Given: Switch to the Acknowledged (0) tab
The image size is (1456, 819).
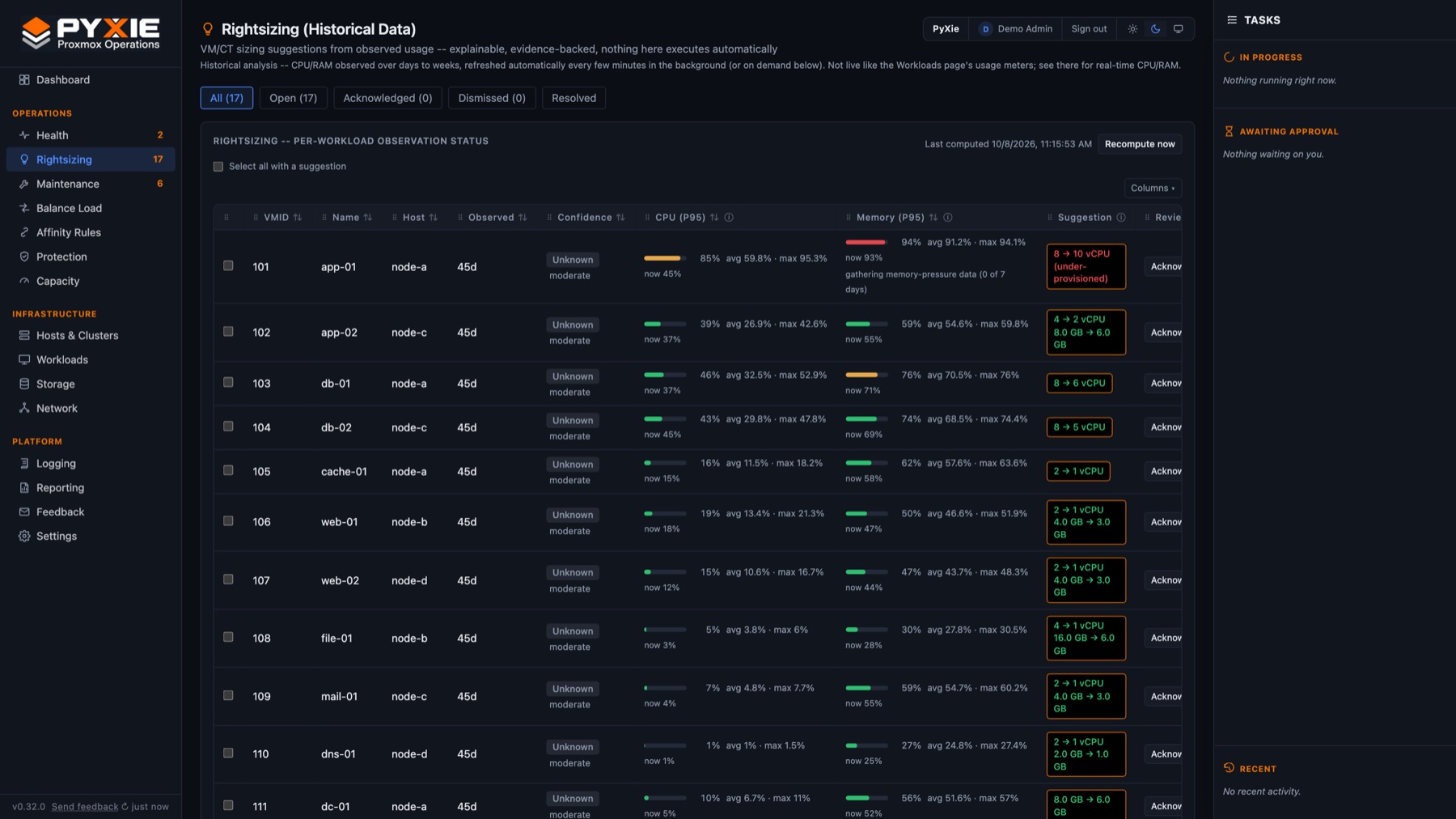Looking at the screenshot, I should [387, 98].
